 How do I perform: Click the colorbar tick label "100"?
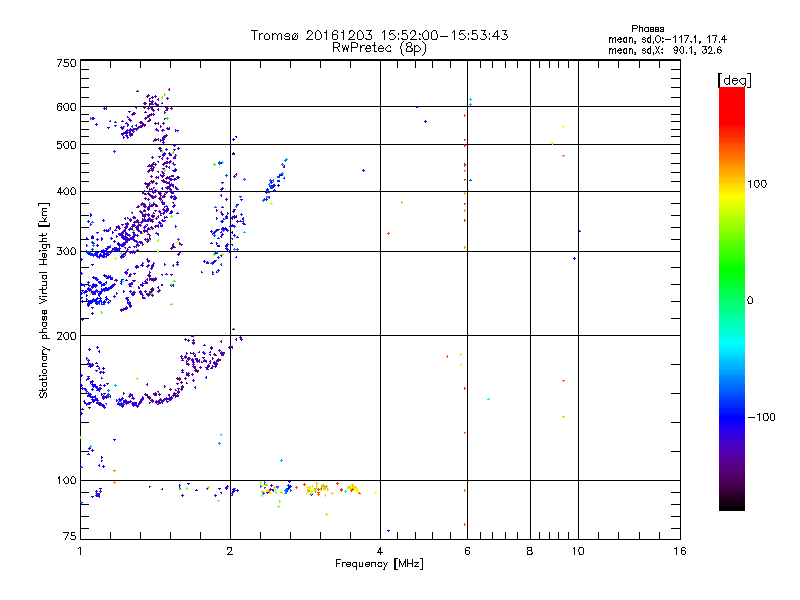coord(757,184)
